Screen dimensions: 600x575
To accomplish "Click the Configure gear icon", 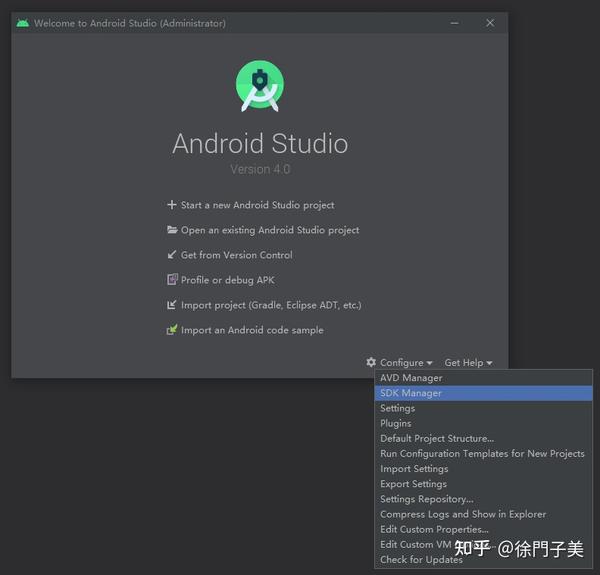I will (371, 362).
